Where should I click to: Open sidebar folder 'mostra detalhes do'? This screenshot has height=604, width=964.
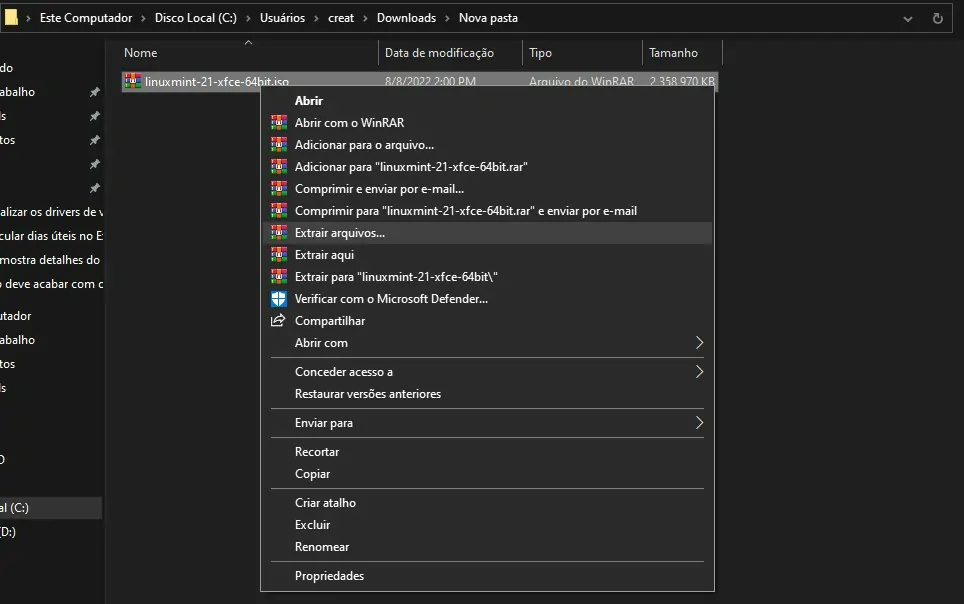click(52, 260)
